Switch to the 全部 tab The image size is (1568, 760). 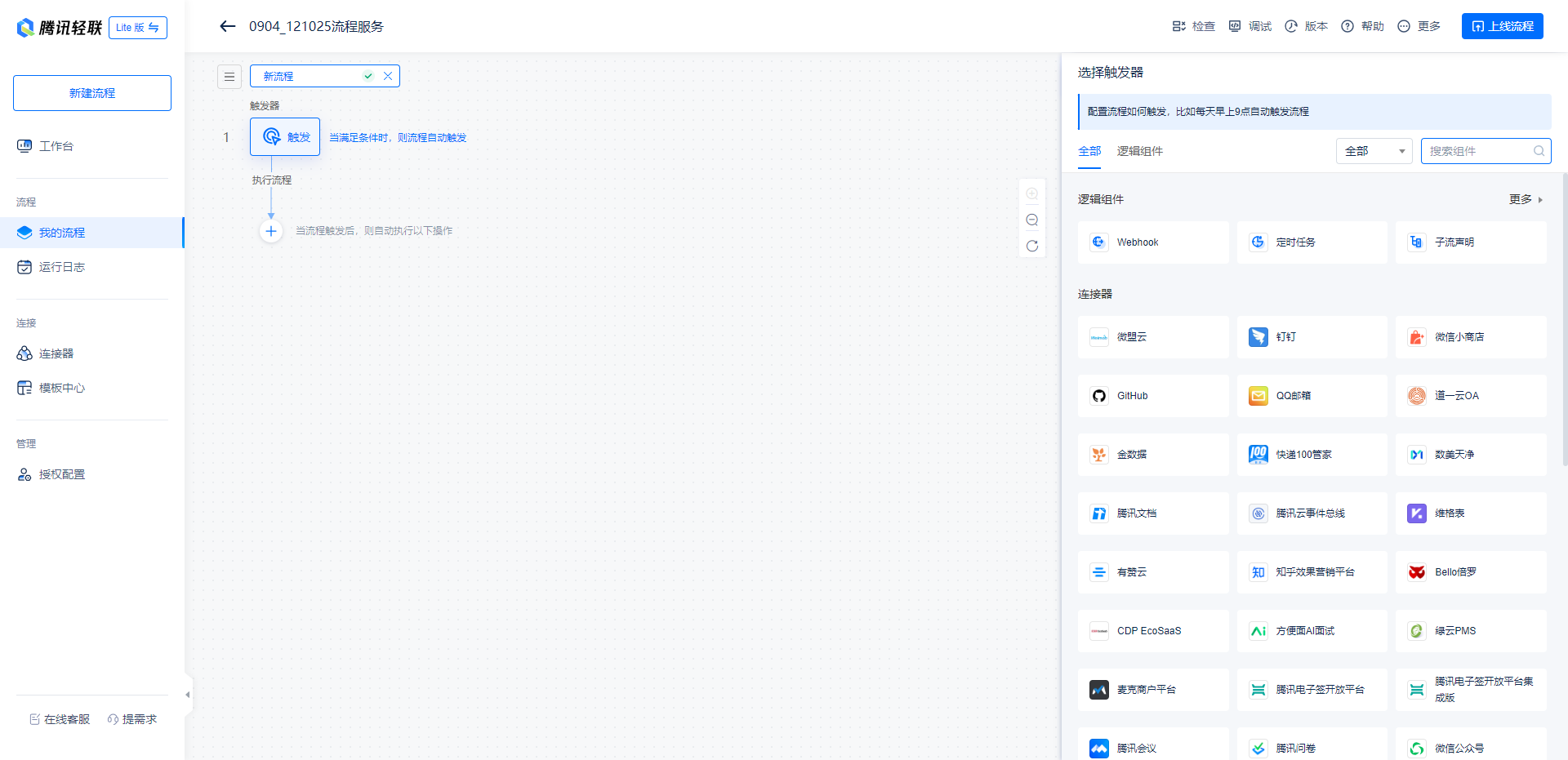tap(1089, 151)
